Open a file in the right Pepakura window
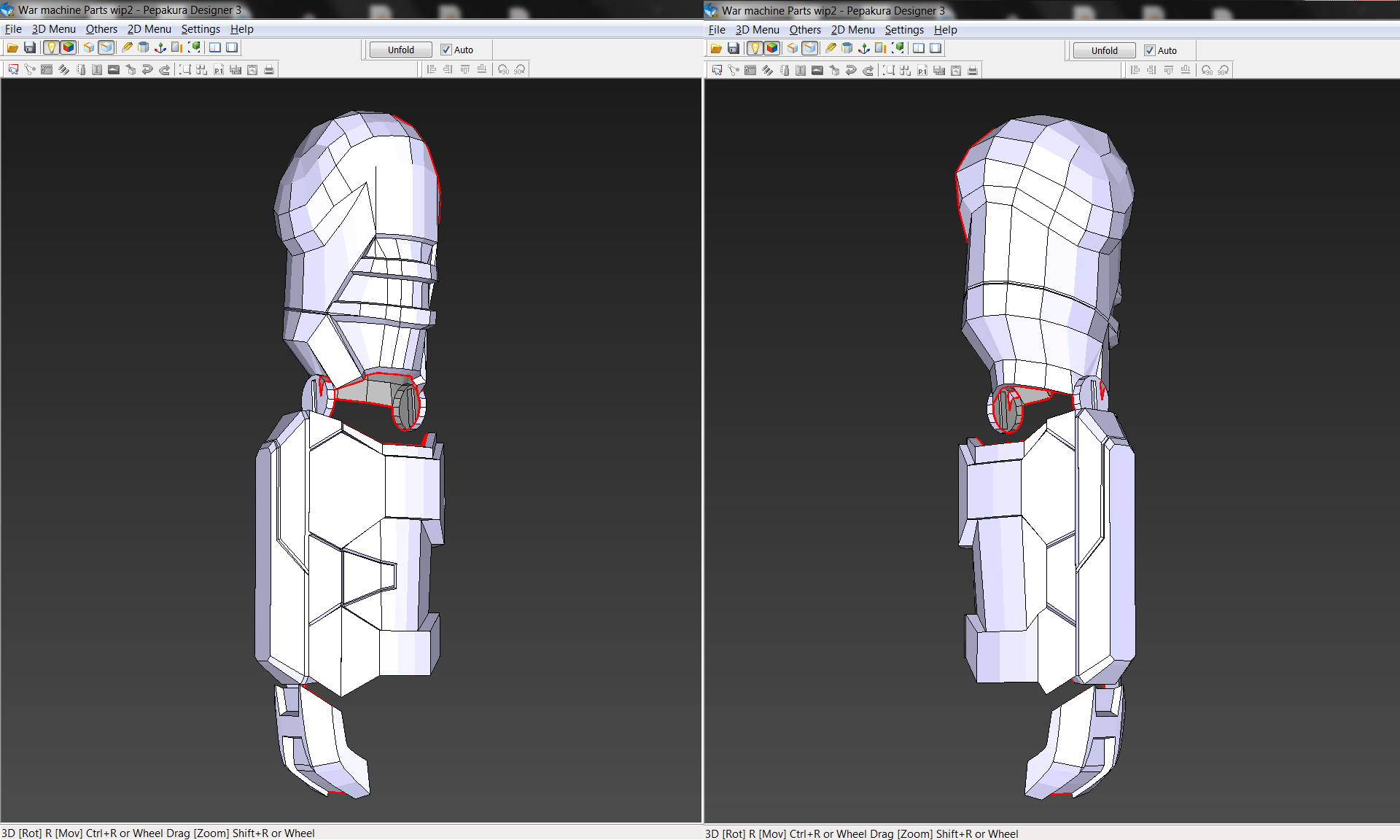Image resolution: width=1400 pixels, height=840 pixels. coord(716,48)
